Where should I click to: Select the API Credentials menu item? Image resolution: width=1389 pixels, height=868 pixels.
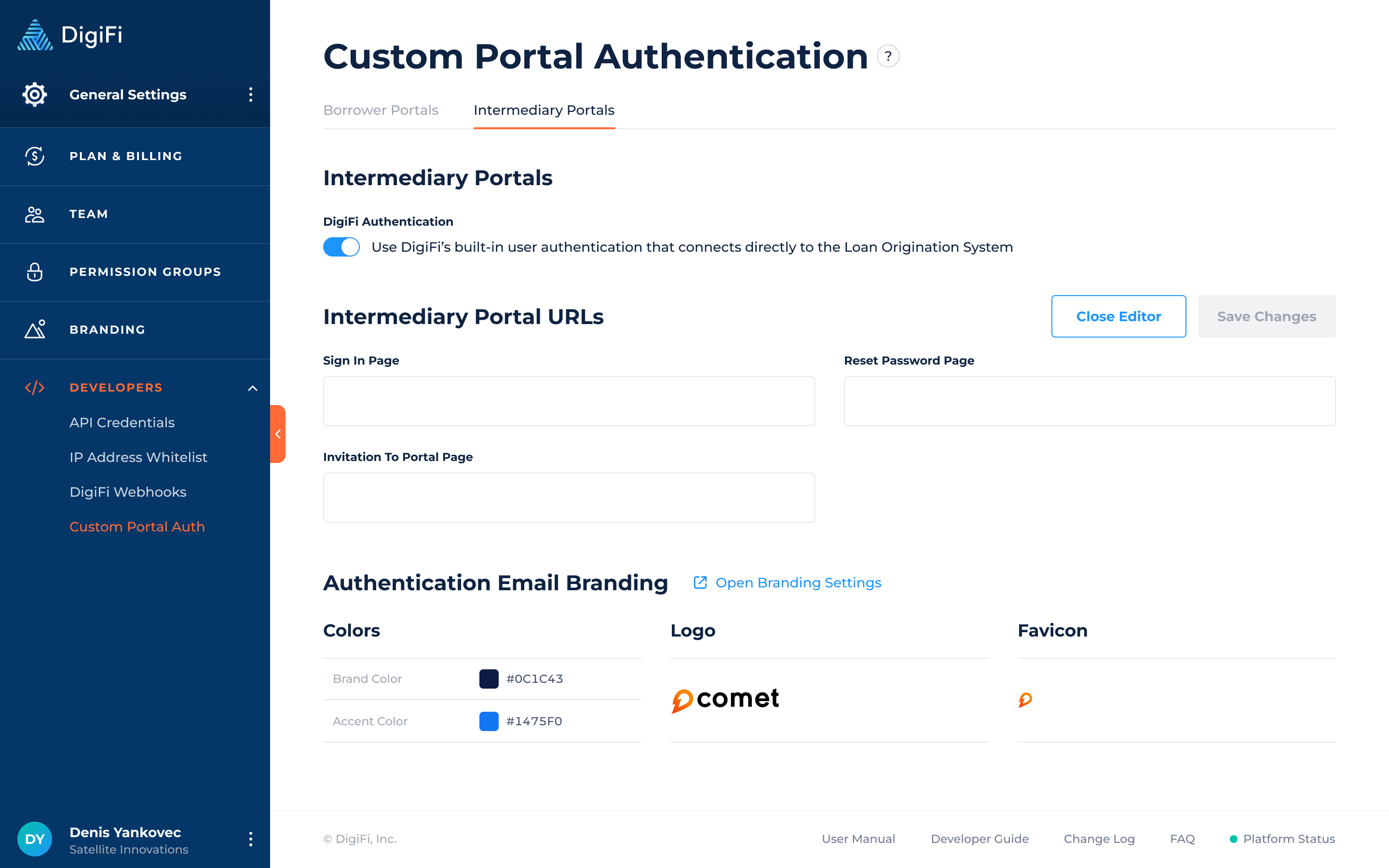click(122, 422)
